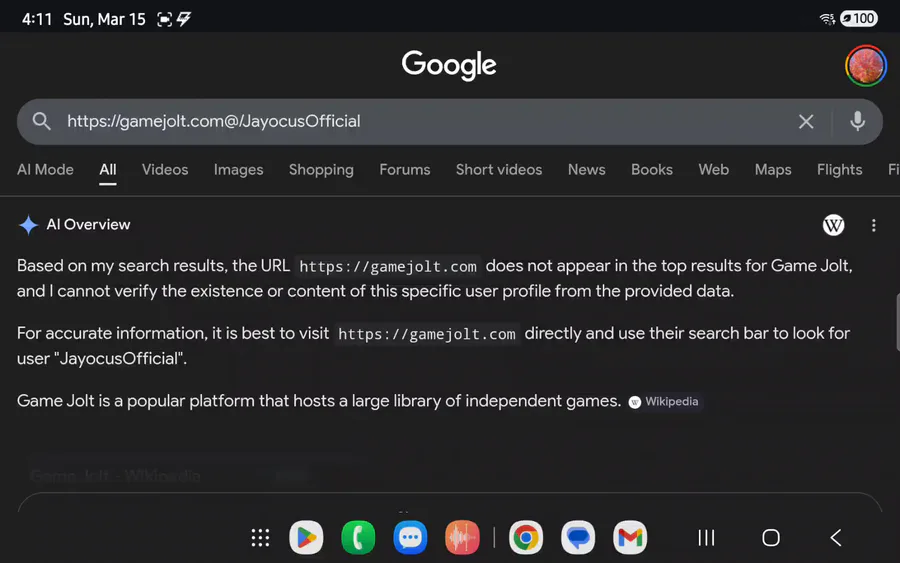The width and height of the screenshot is (900, 563).
Task: Open the Books tab
Action: click(651, 169)
